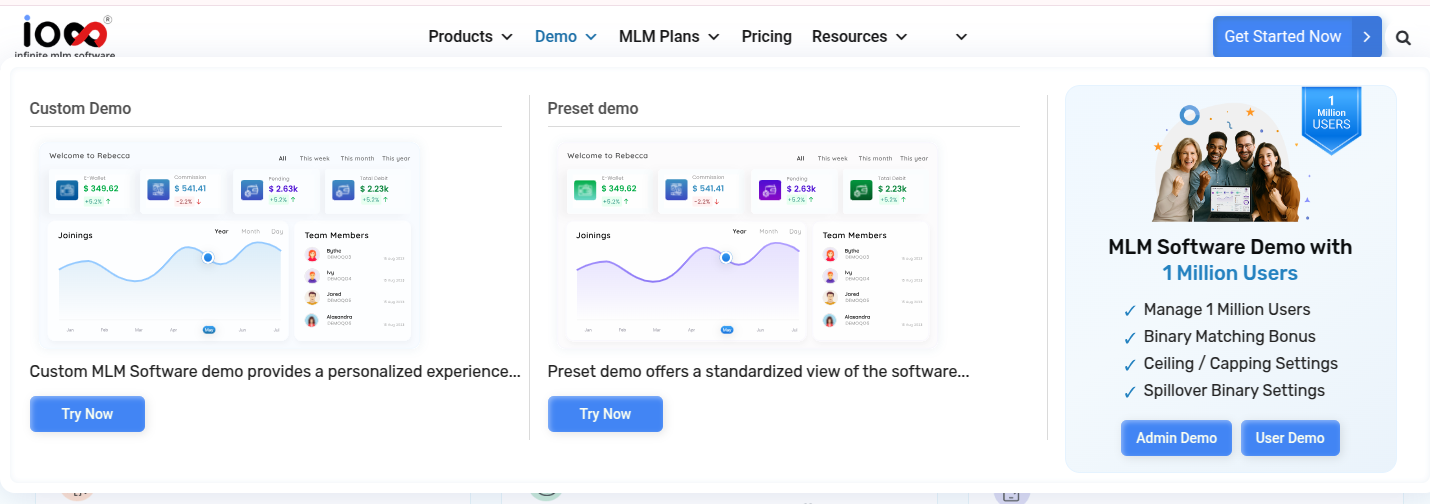
Task: Click Try Now under Custom Demo
Action: click(x=87, y=414)
